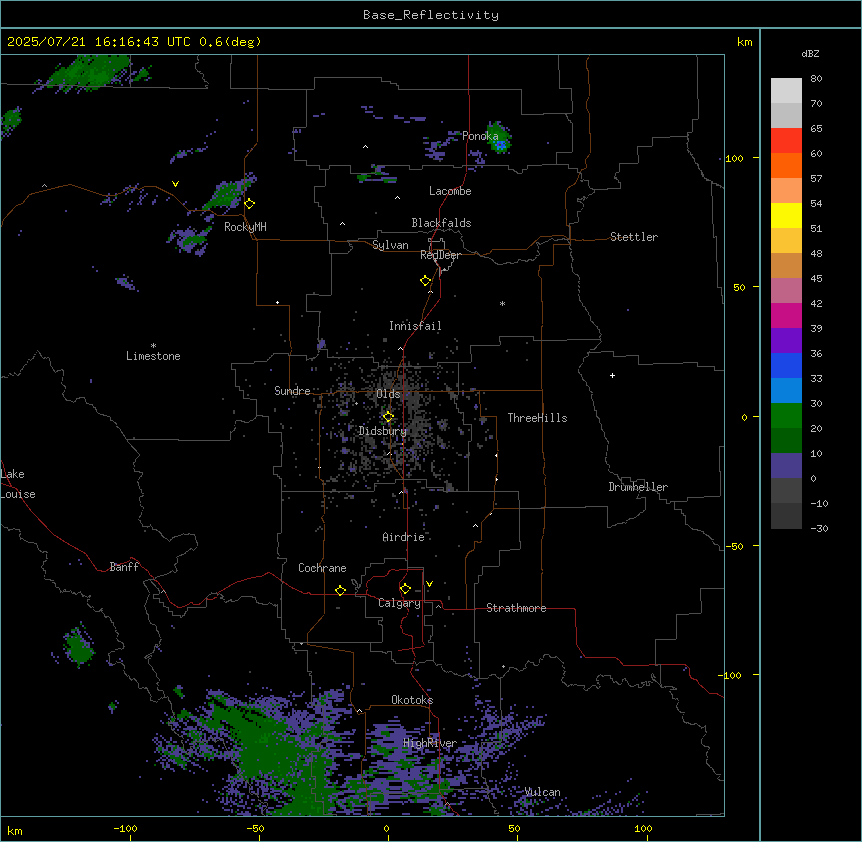862x842 pixels.
Task: Click the Sundre town label
Action: pyautogui.click(x=292, y=391)
